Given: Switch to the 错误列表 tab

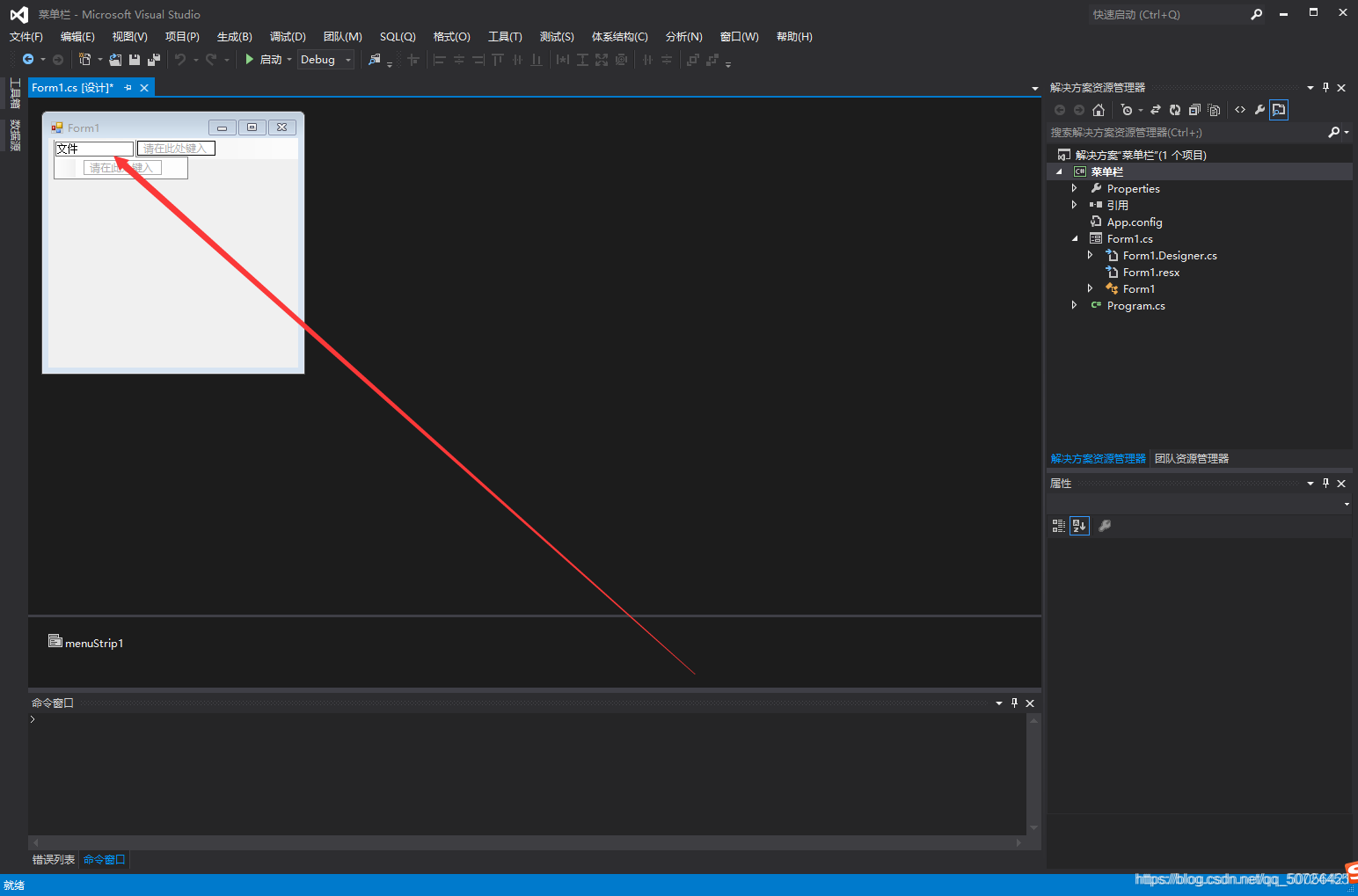Looking at the screenshot, I should [x=54, y=859].
